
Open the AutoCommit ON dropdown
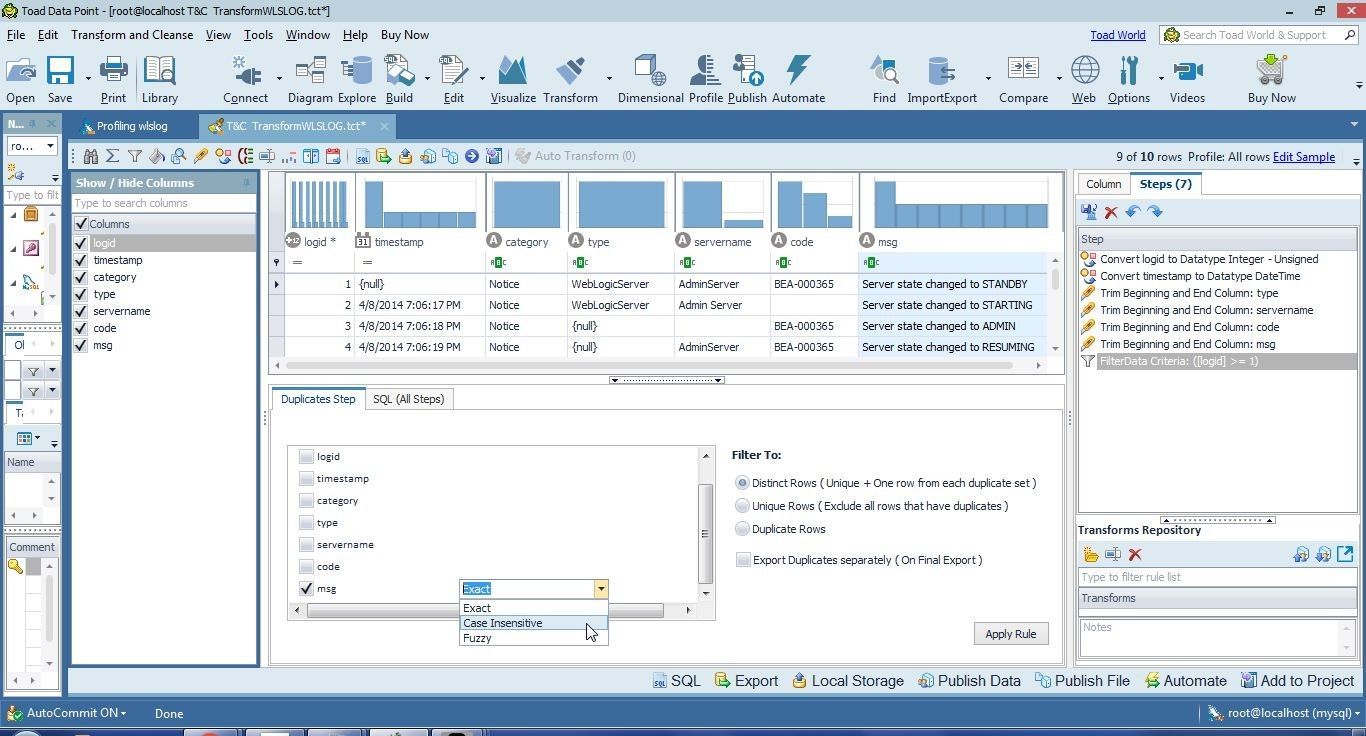pos(122,713)
